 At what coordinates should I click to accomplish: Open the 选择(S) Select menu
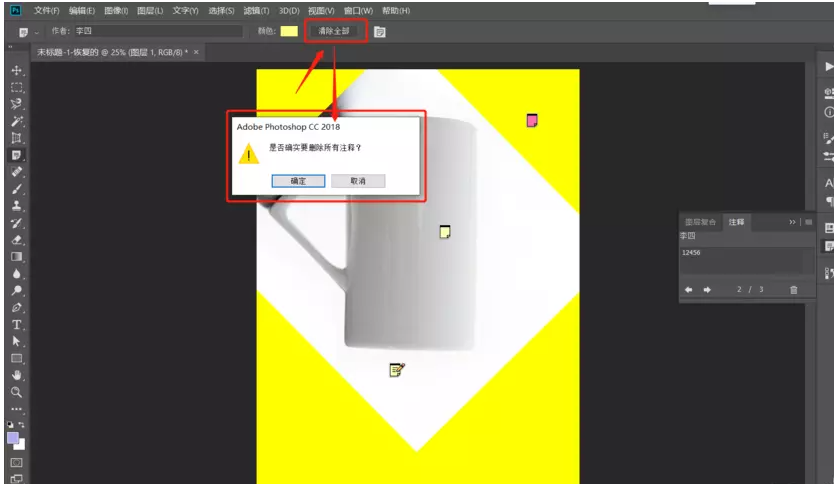click(221, 11)
